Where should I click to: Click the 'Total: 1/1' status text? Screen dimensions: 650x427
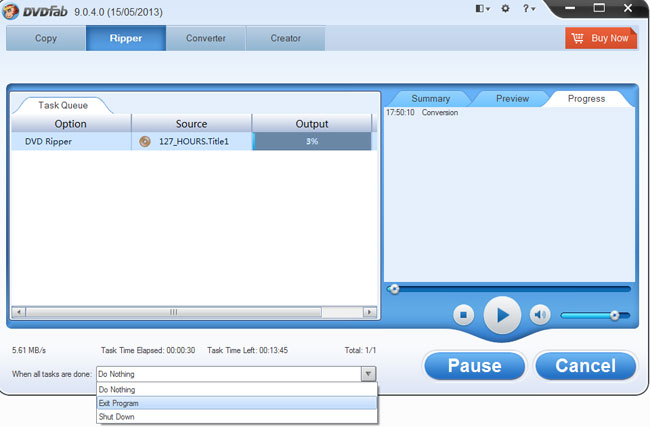(x=360, y=350)
